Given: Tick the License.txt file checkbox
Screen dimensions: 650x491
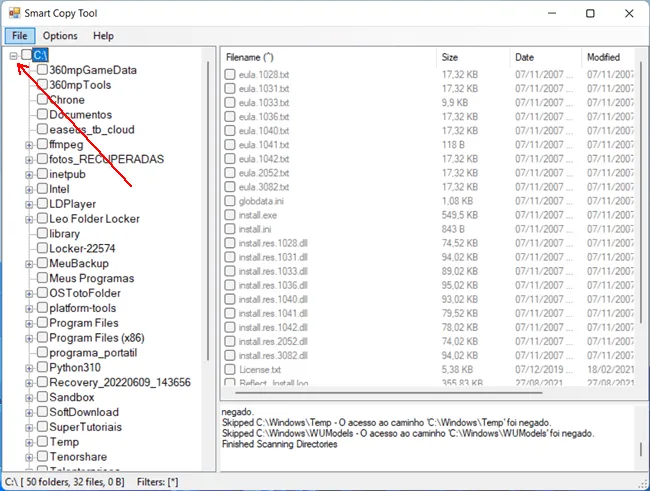Looking at the screenshot, I should (x=230, y=369).
